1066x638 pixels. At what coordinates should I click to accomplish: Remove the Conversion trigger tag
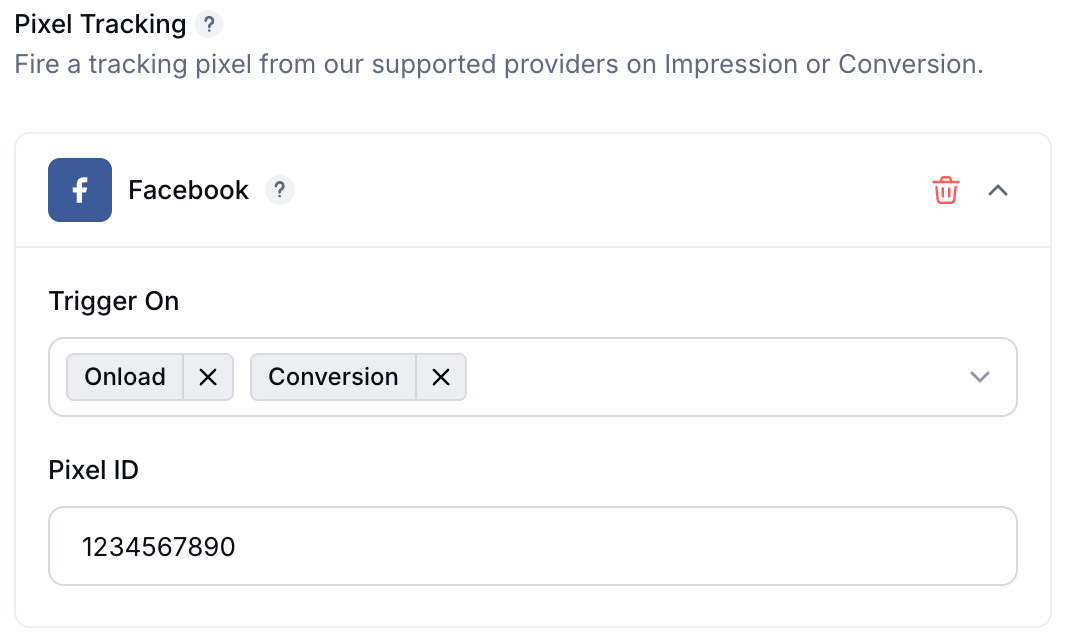point(441,377)
